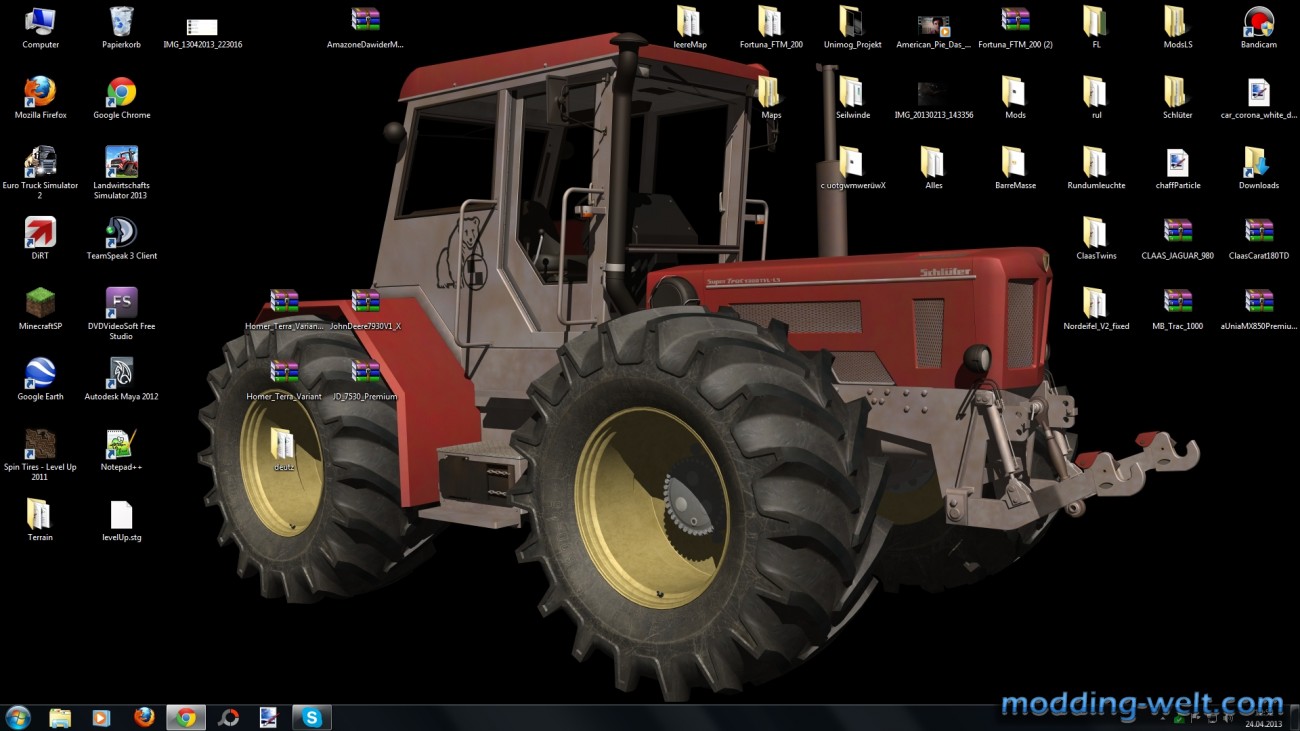This screenshot has width=1300, height=731.
Task: Open the leereMap folder
Action: 690,27
